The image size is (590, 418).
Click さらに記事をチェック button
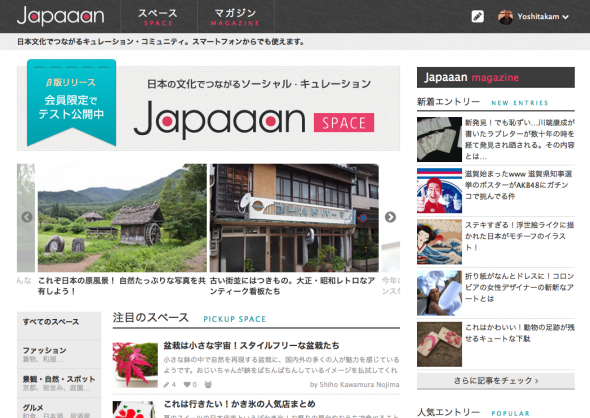[496, 381]
